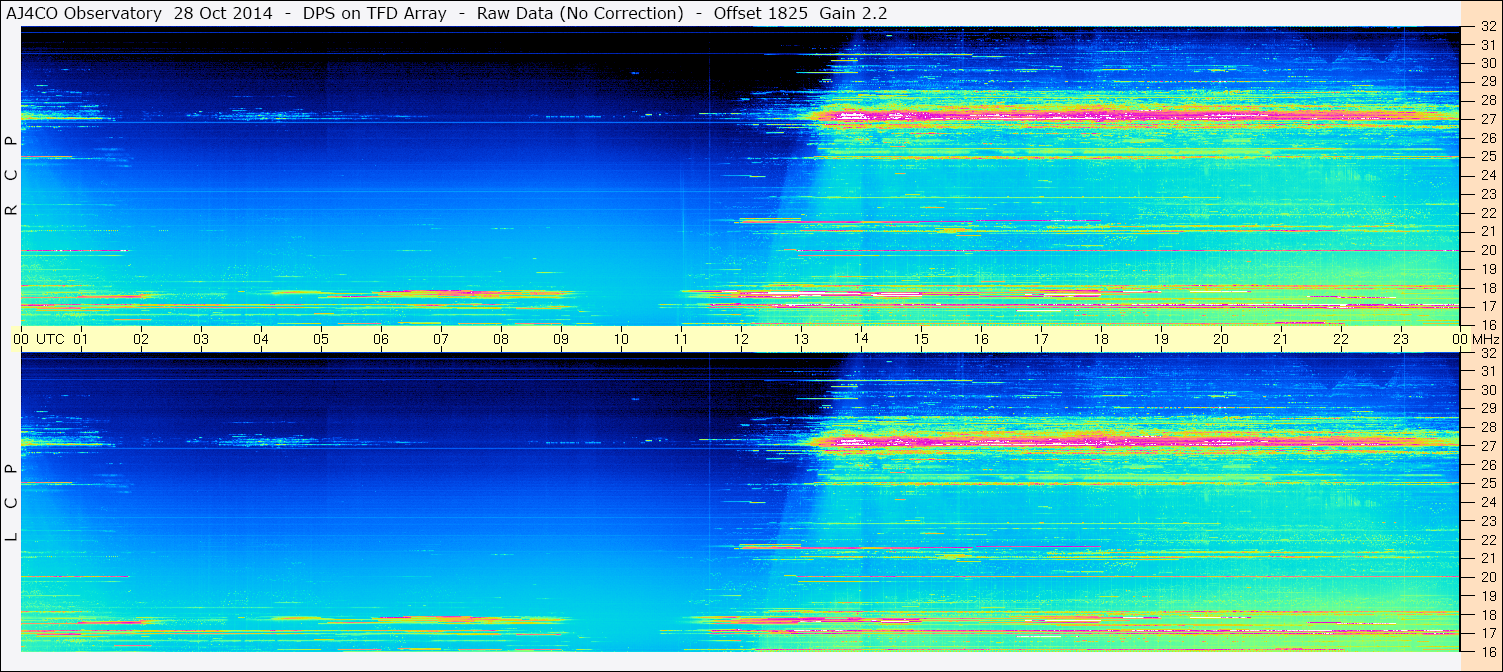
Task: Select the 23 hour label on the time axis
Action: [x=1401, y=339]
